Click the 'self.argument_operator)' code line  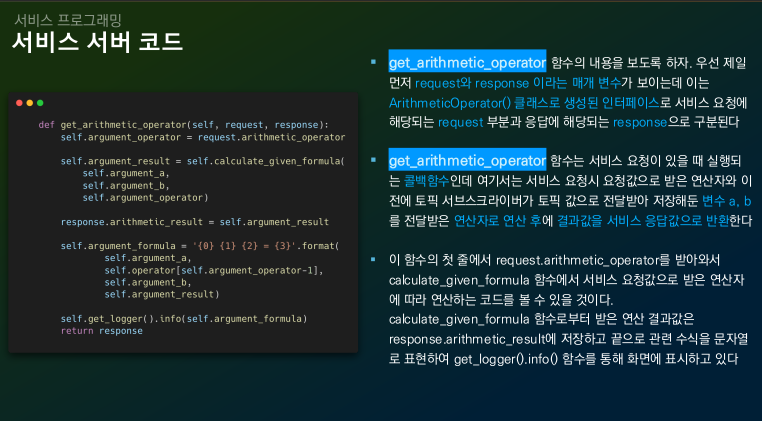pyautogui.click(x=145, y=197)
